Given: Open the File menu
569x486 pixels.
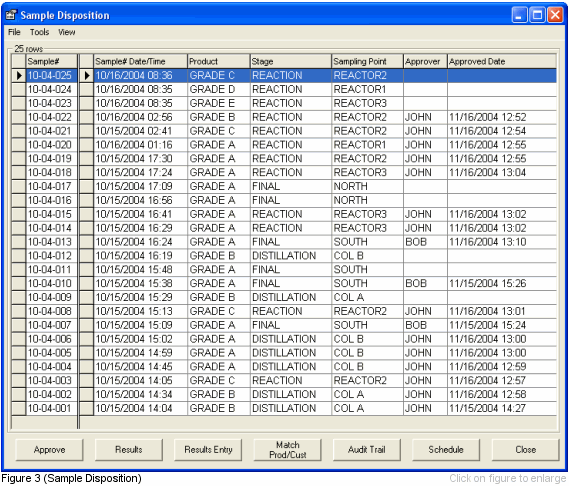Looking at the screenshot, I should [x=14, y=32].
